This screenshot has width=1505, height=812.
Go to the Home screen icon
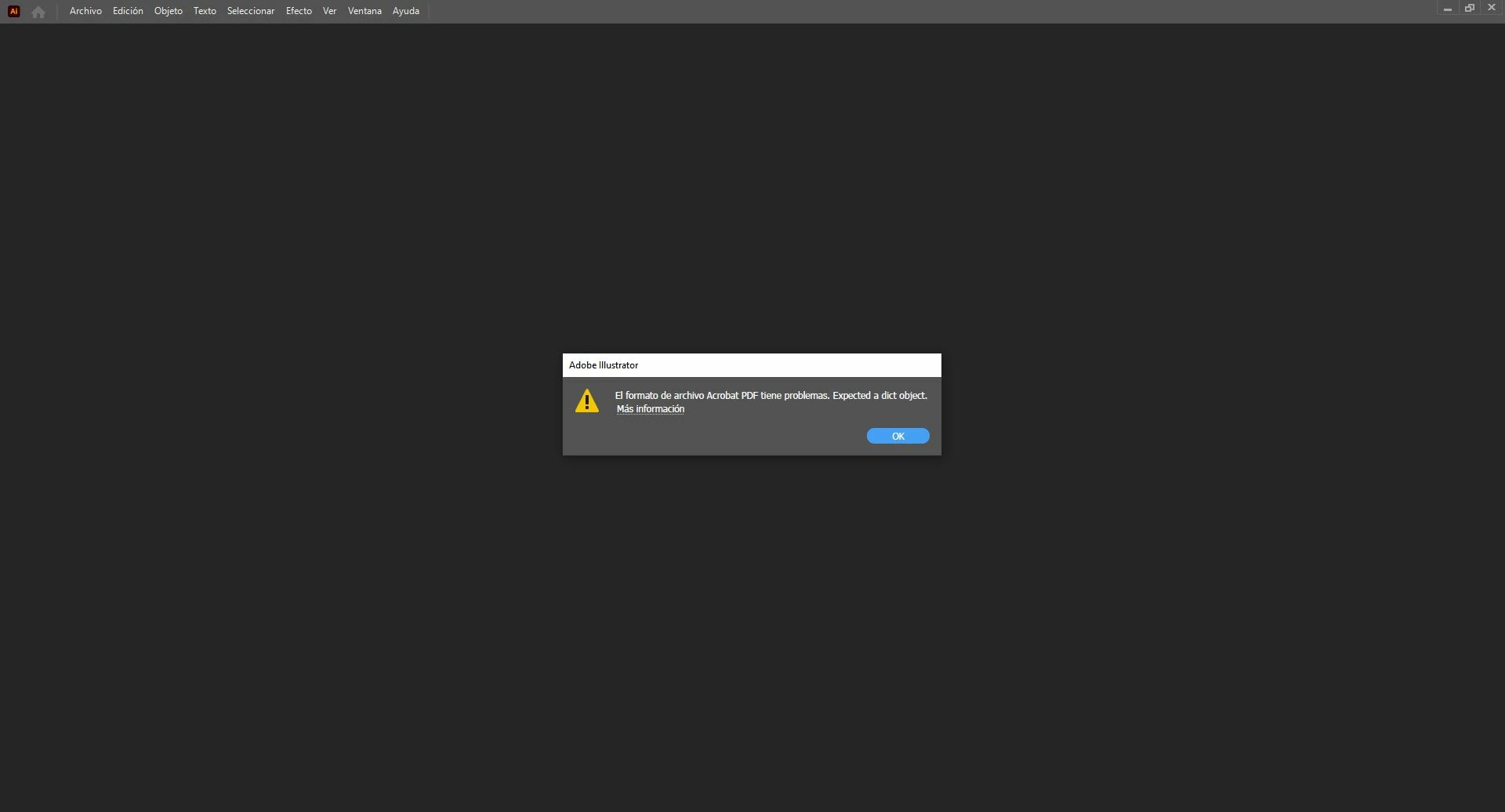38,12
